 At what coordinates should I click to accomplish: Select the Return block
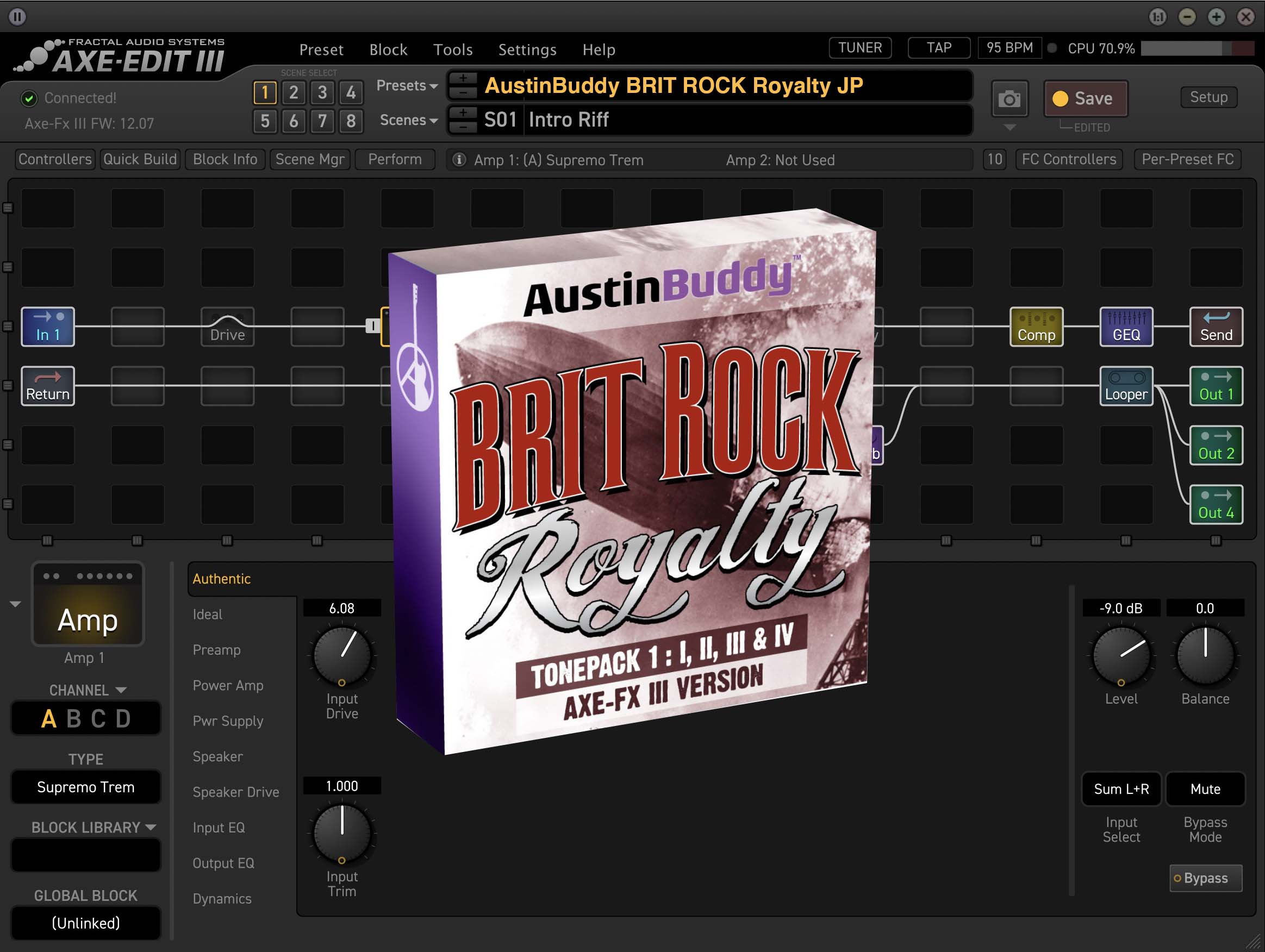[x=48, y=386]
